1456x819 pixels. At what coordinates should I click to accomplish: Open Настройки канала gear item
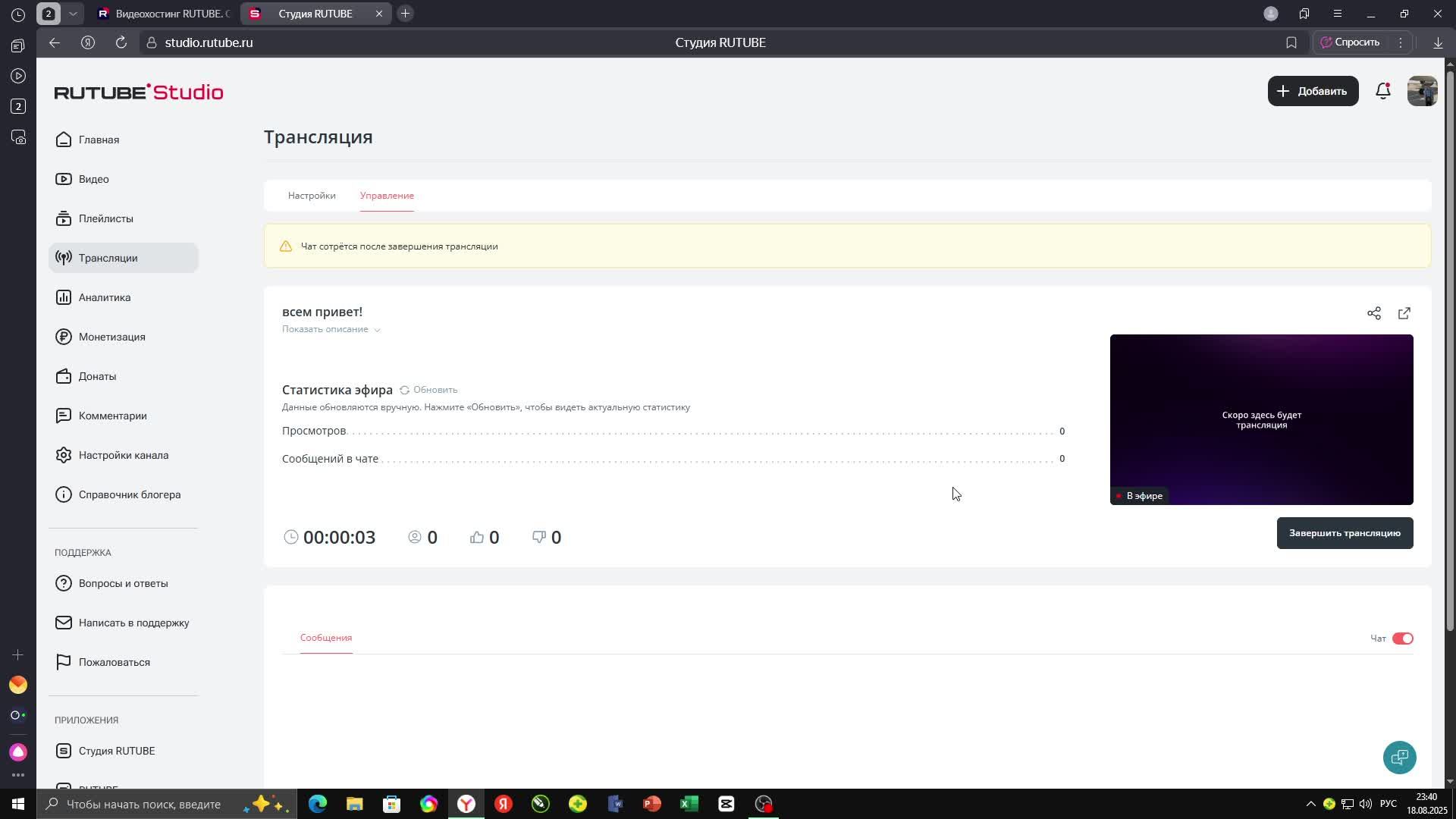click(x=123, y=455)
